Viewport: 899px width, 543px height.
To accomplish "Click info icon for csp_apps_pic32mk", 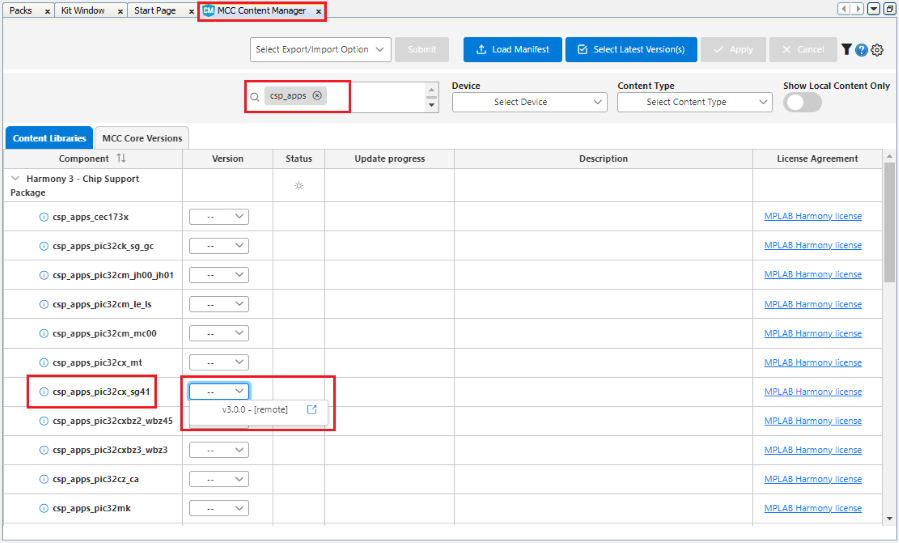I will click(44, 509).
